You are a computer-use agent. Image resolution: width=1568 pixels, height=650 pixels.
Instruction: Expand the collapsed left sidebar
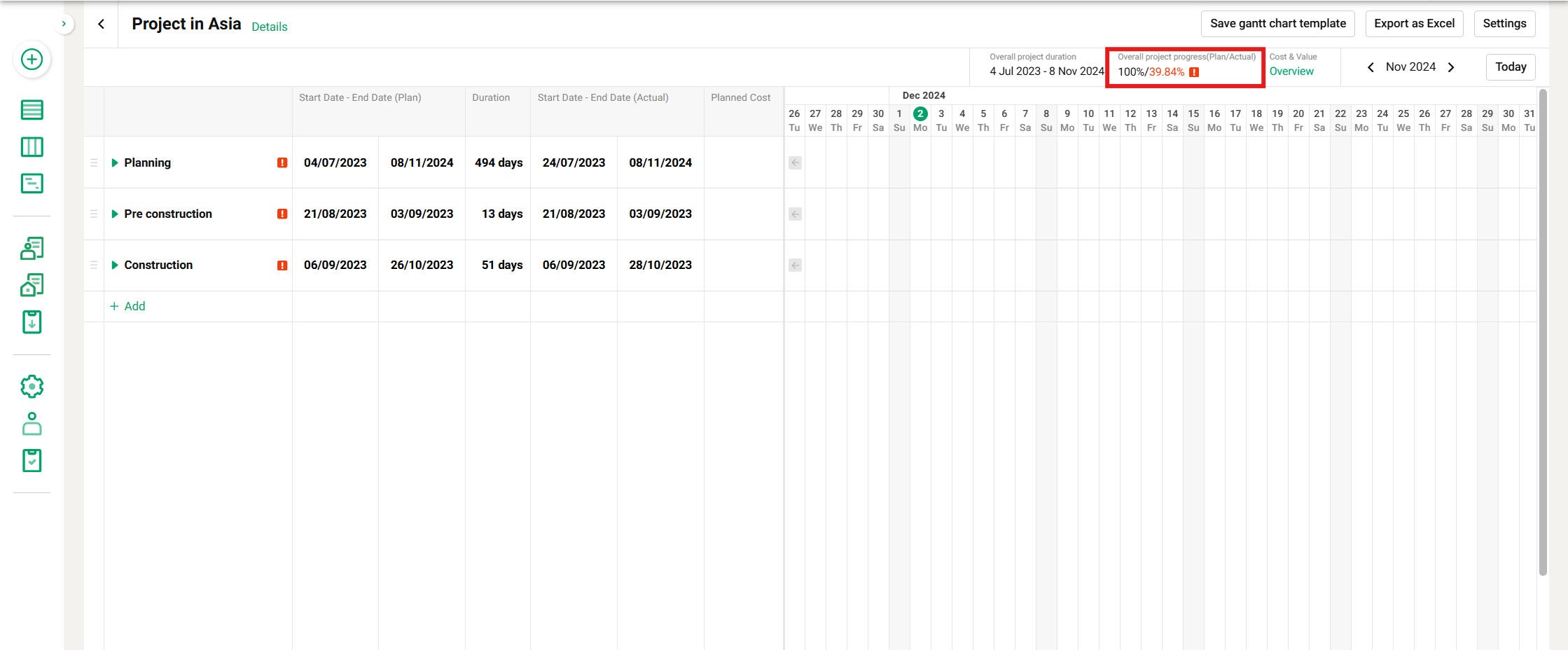[64, 24]
